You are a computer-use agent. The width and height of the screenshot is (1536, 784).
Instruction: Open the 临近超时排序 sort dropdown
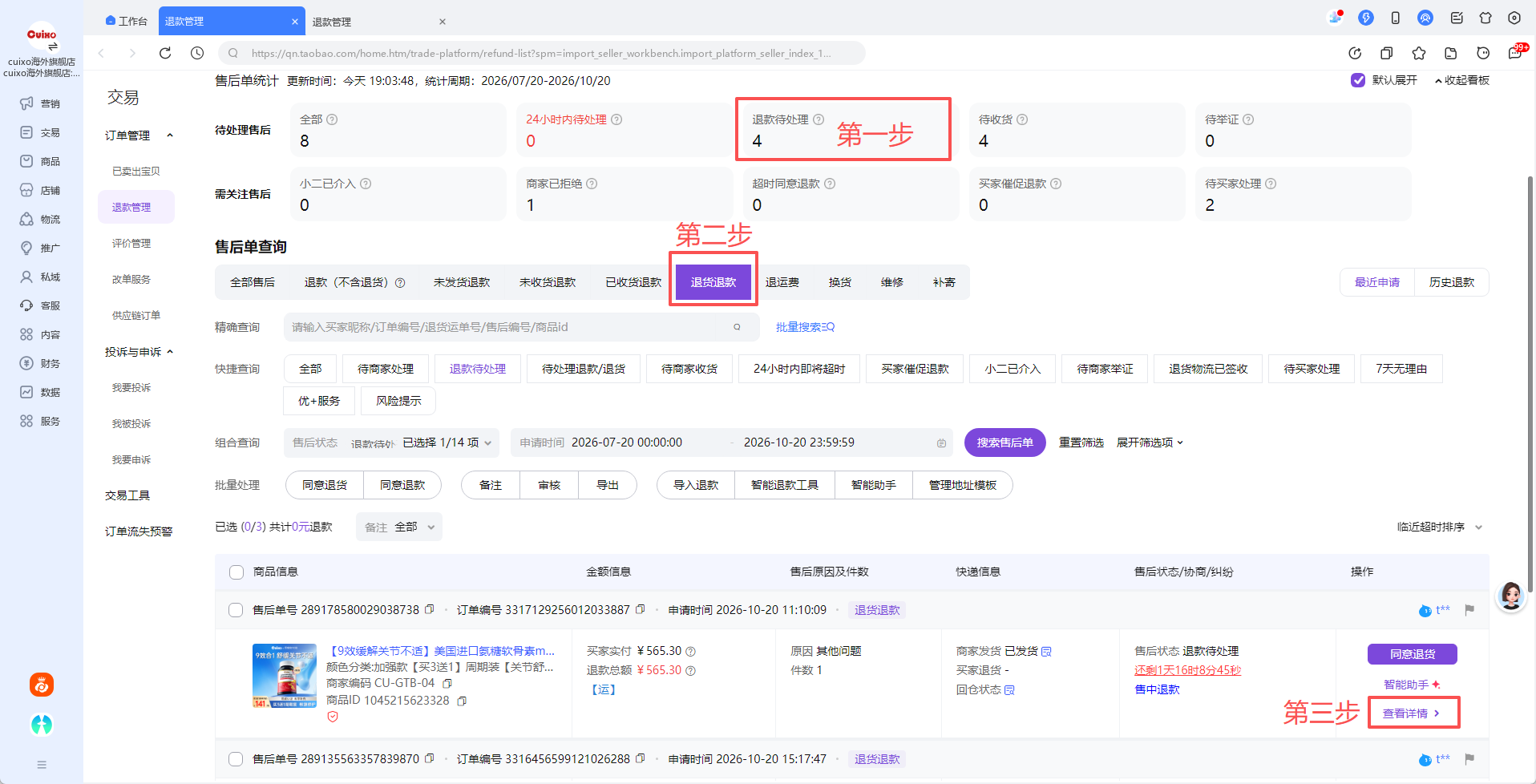pyautogui.click(x=1440, y=527)
